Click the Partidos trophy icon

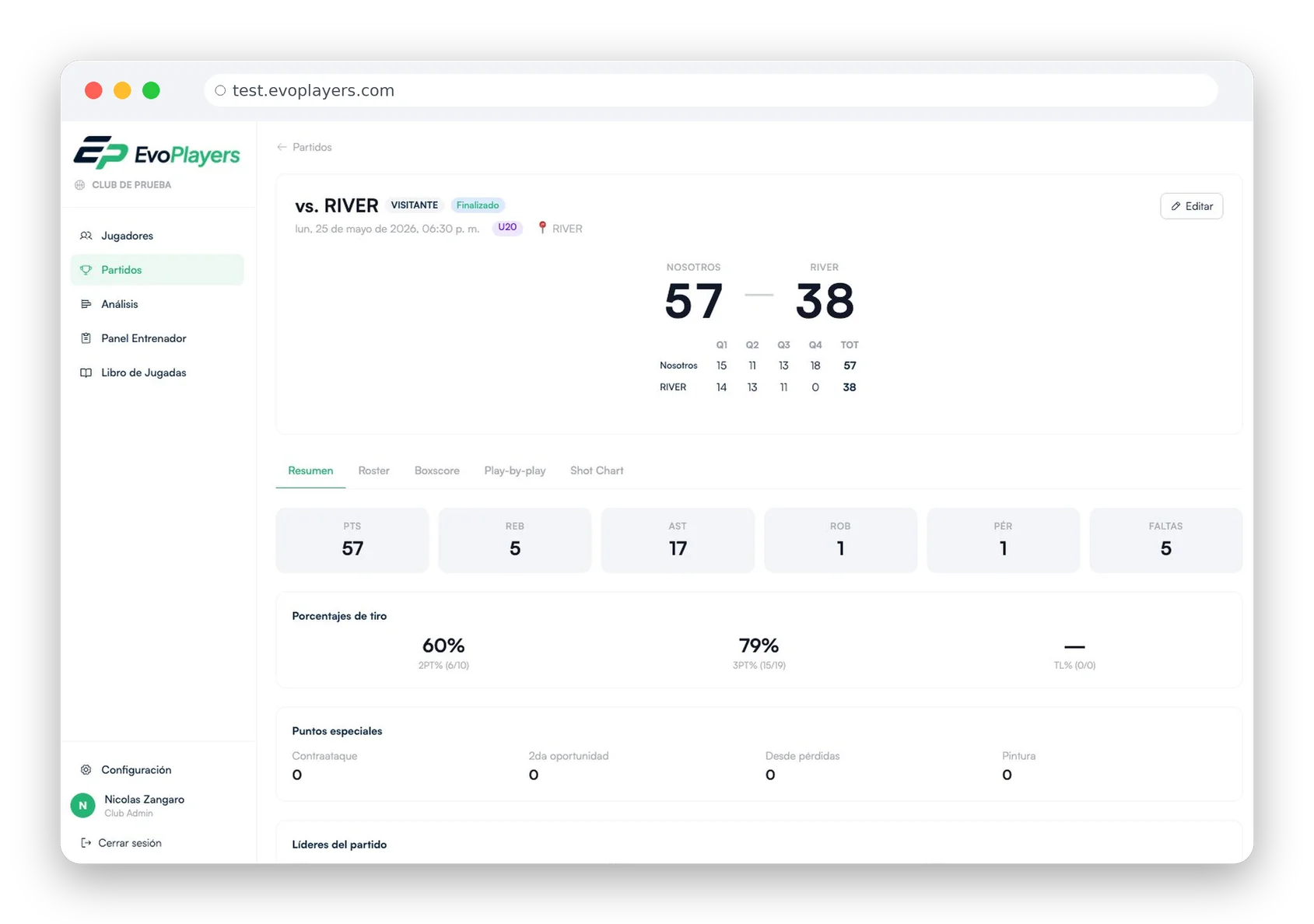coord(86,270)
